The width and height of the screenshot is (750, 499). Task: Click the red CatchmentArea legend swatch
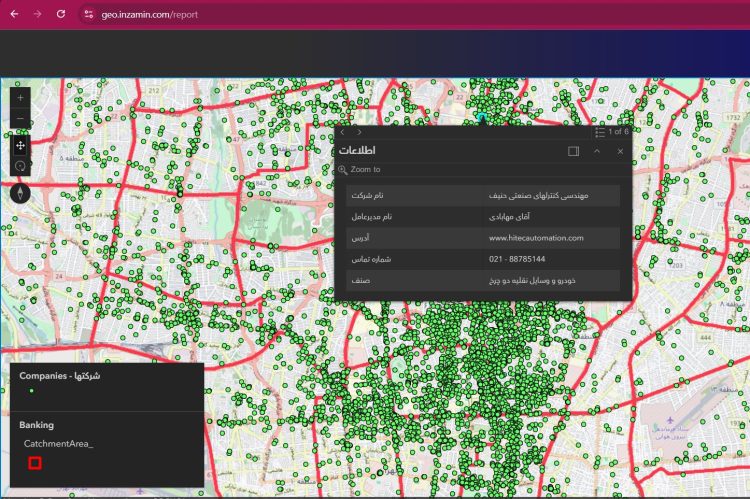(x=35, y=463)
